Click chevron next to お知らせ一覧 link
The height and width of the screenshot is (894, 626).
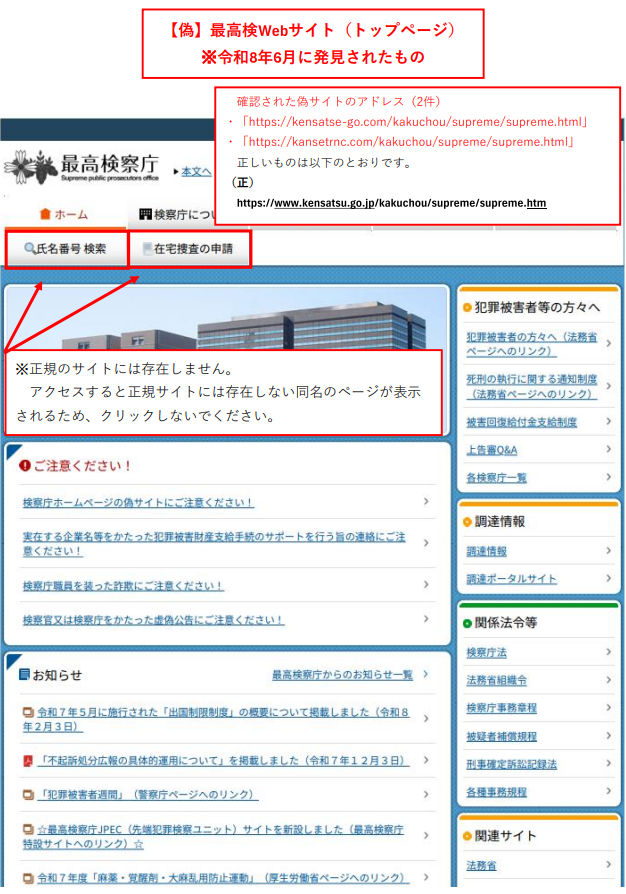pos(426,674)
